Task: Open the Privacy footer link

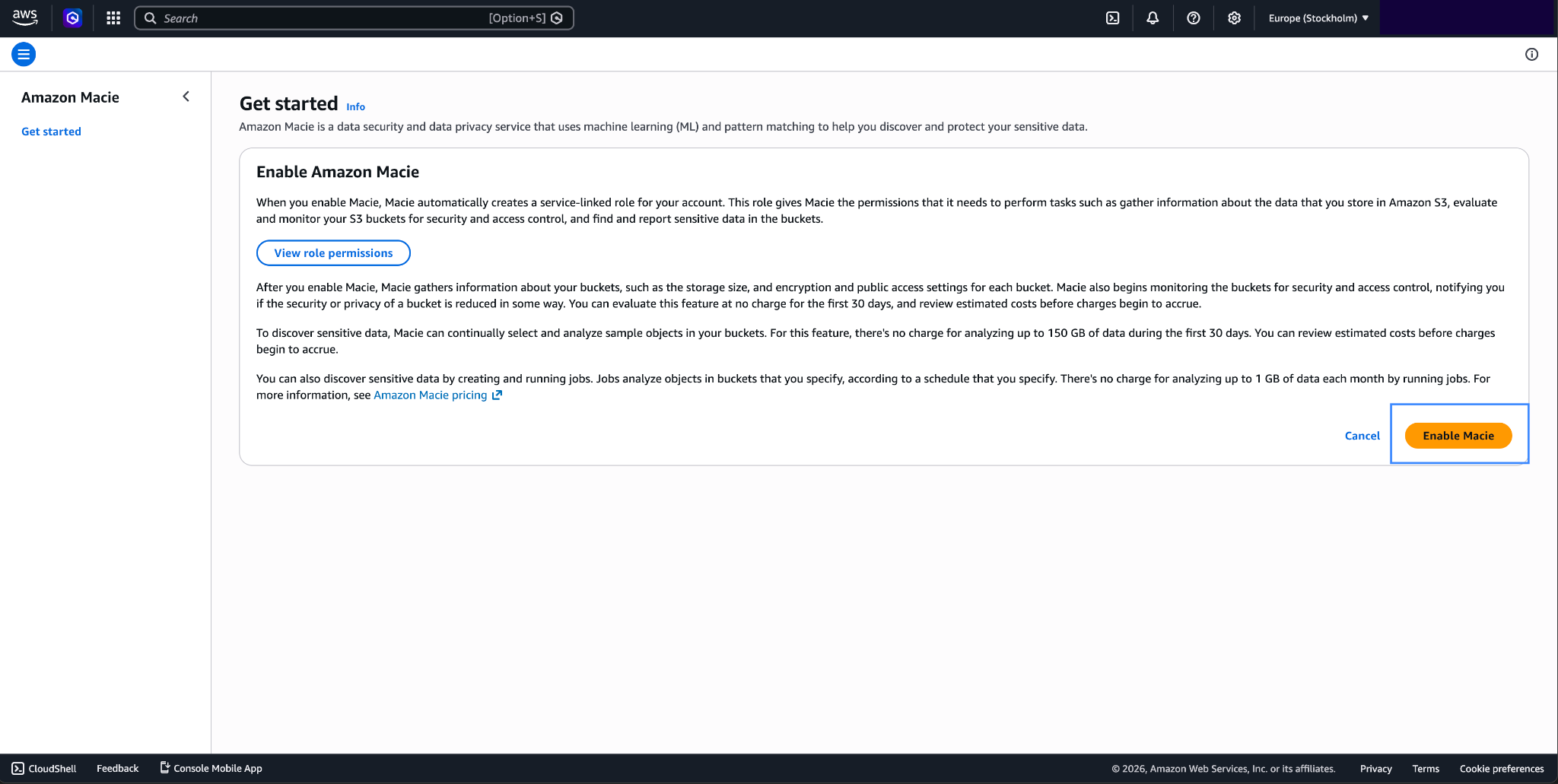Action: 1375,769
